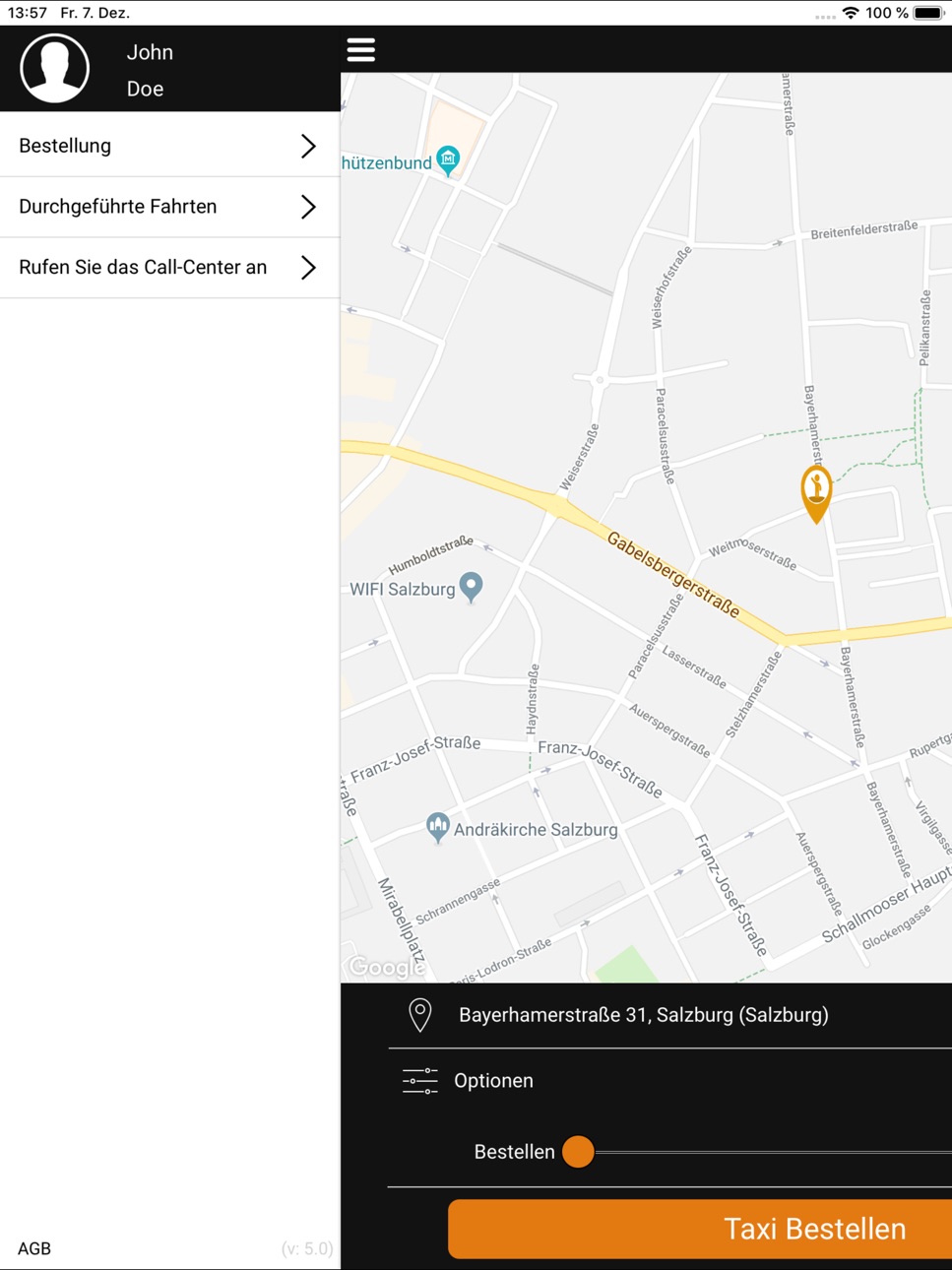This screenshot has height=1270, width=952.
Task: Tap the address location pin icon
Action: click(420, 1015)
